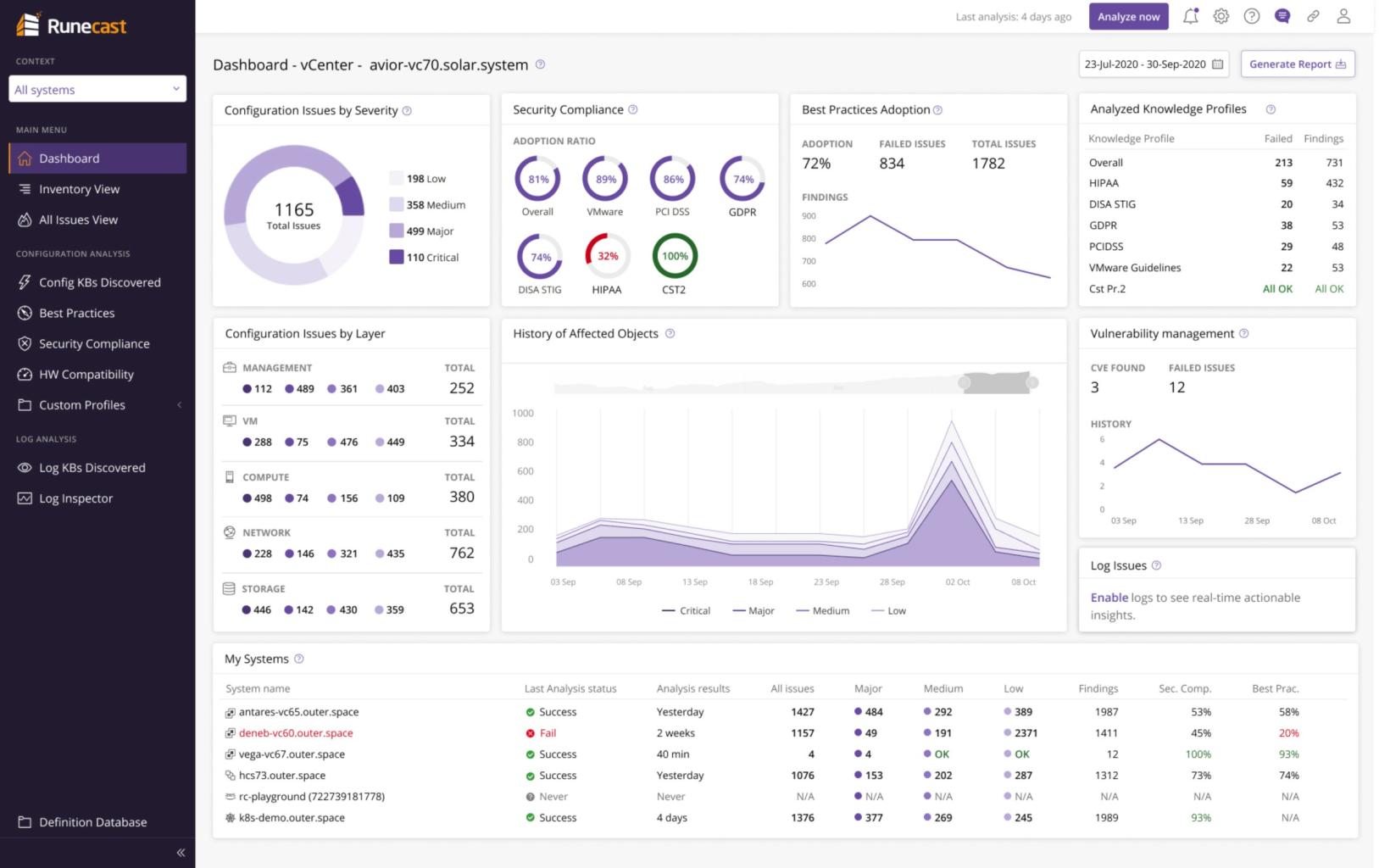The width and height of the screenshot is (1379, 868).
Task: Open the chat feedback icon
Action: click(x=1282, y=16)
